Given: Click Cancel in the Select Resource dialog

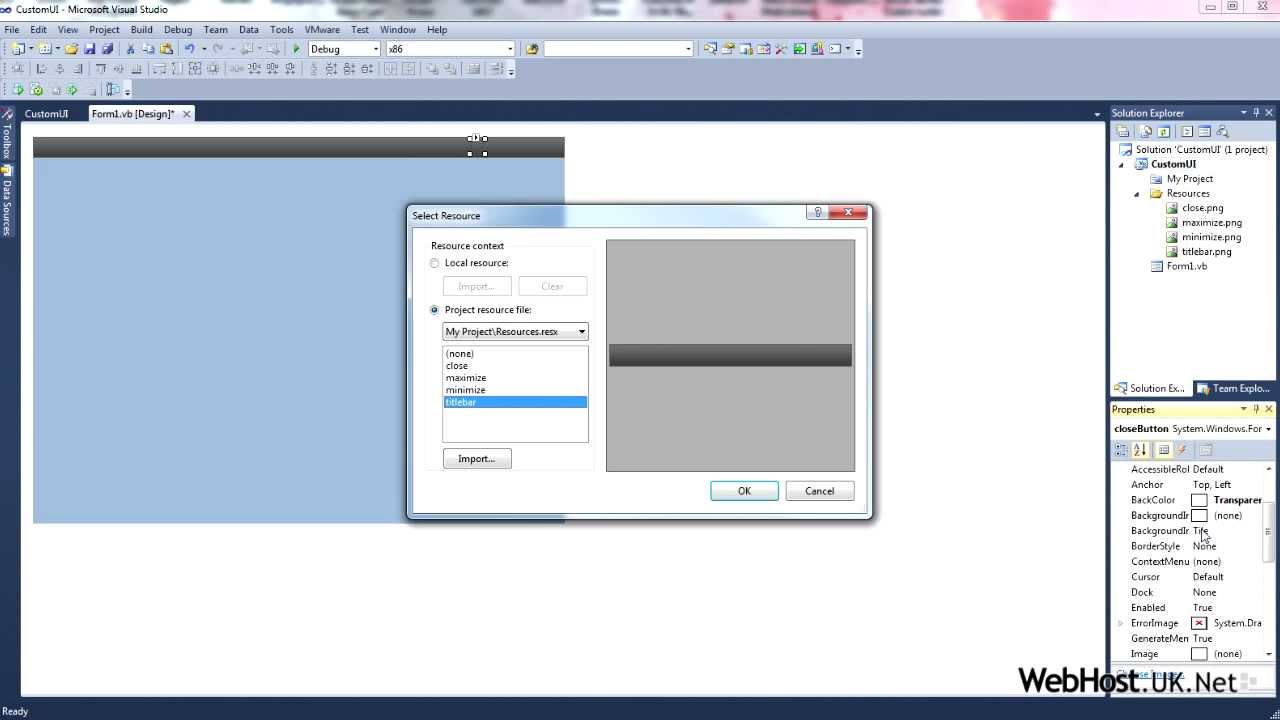Looking at the screenshot, I should tap(819, 491).
